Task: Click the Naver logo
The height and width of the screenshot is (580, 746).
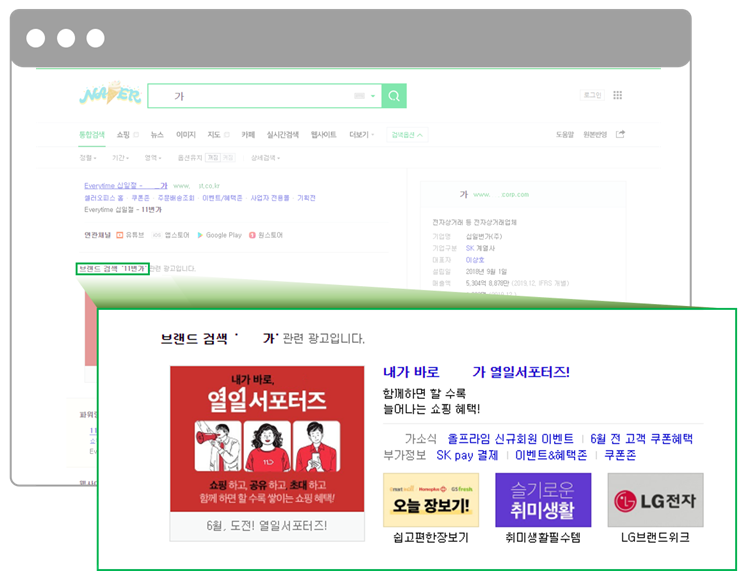Action: tap(110, 94)
